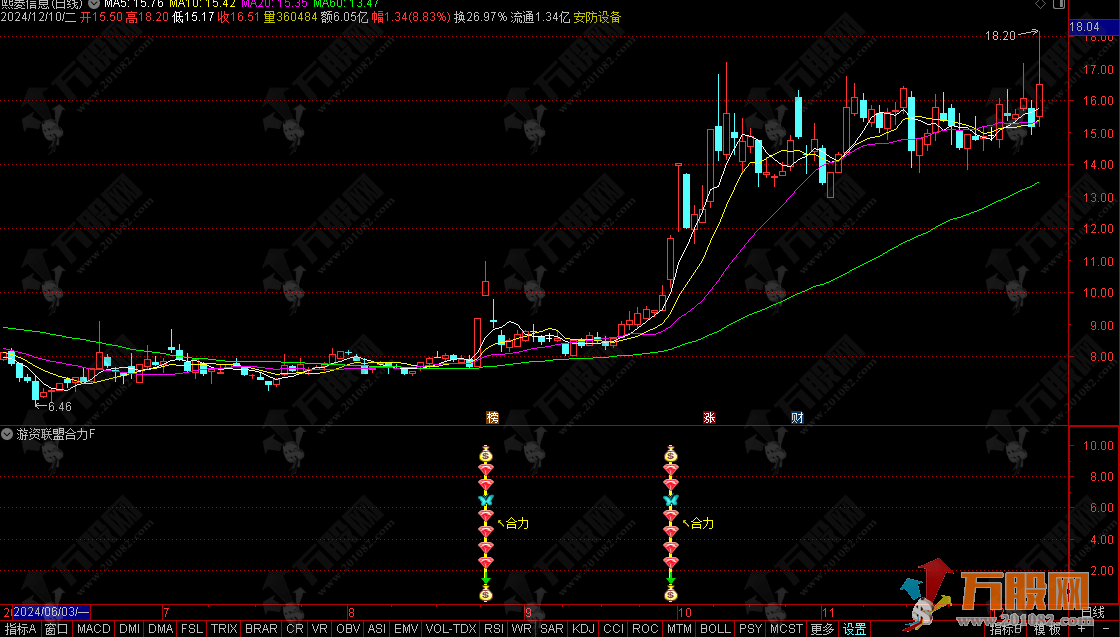Select the ROC indicator
The height and width of the screenshot is (637, 1120).
click(x=645, y=629)
